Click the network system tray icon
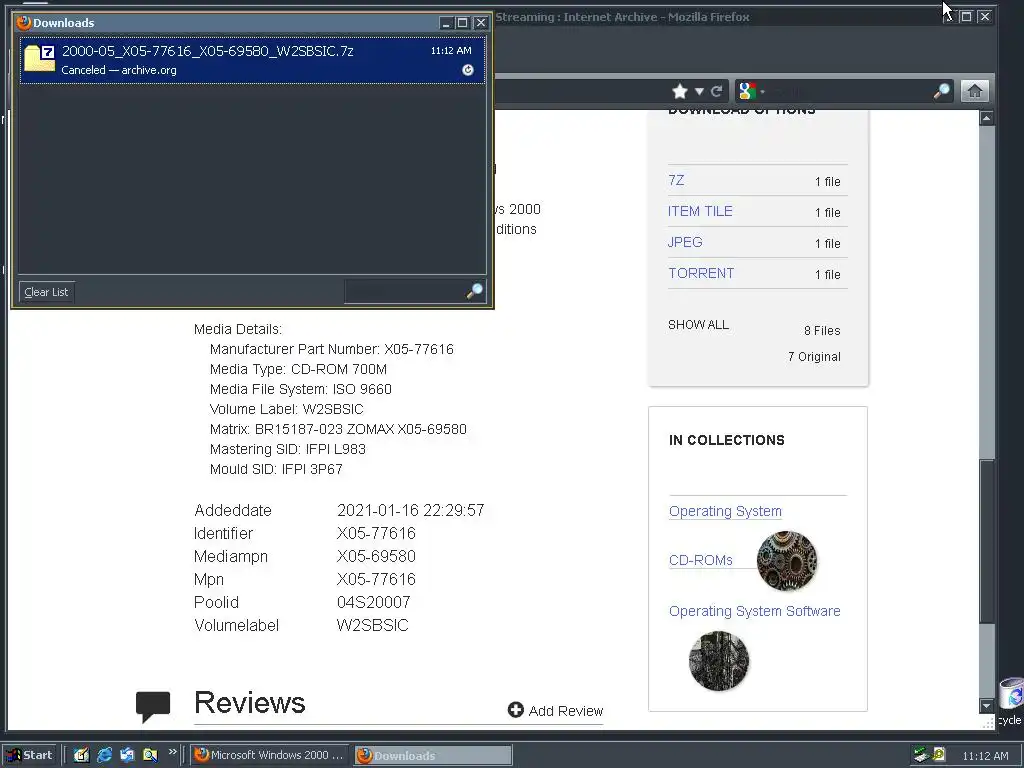Screen dimensions: 1024x768 coord(921,755)
